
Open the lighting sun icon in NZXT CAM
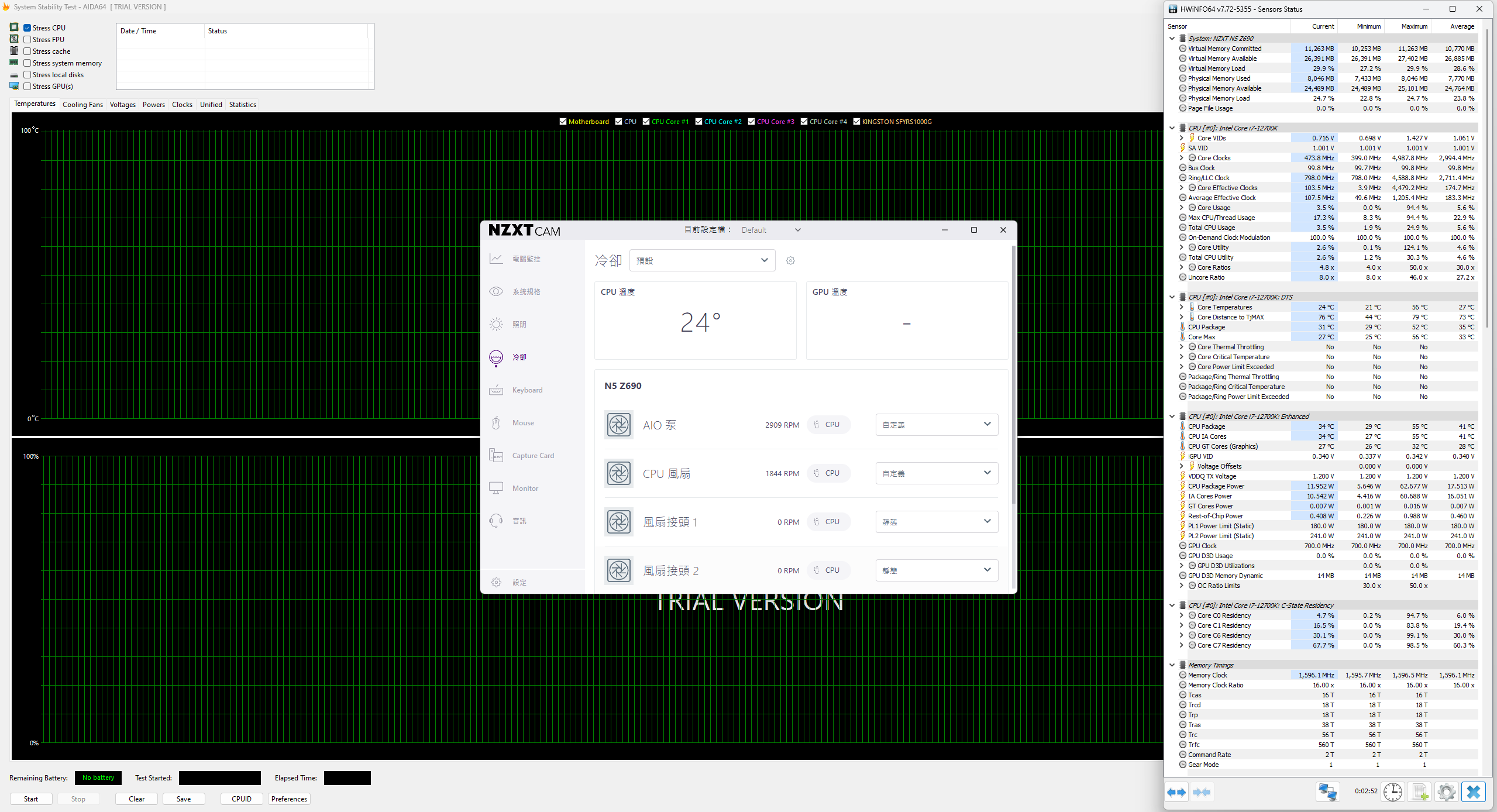496,324
